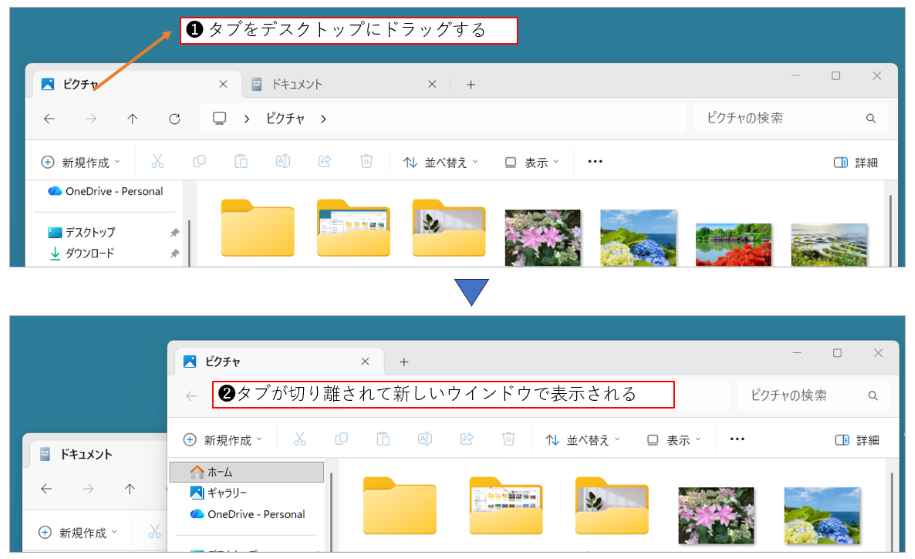
Task: Select the pink hydrangea photo thumbnail in top window
Action: (542, 237)
